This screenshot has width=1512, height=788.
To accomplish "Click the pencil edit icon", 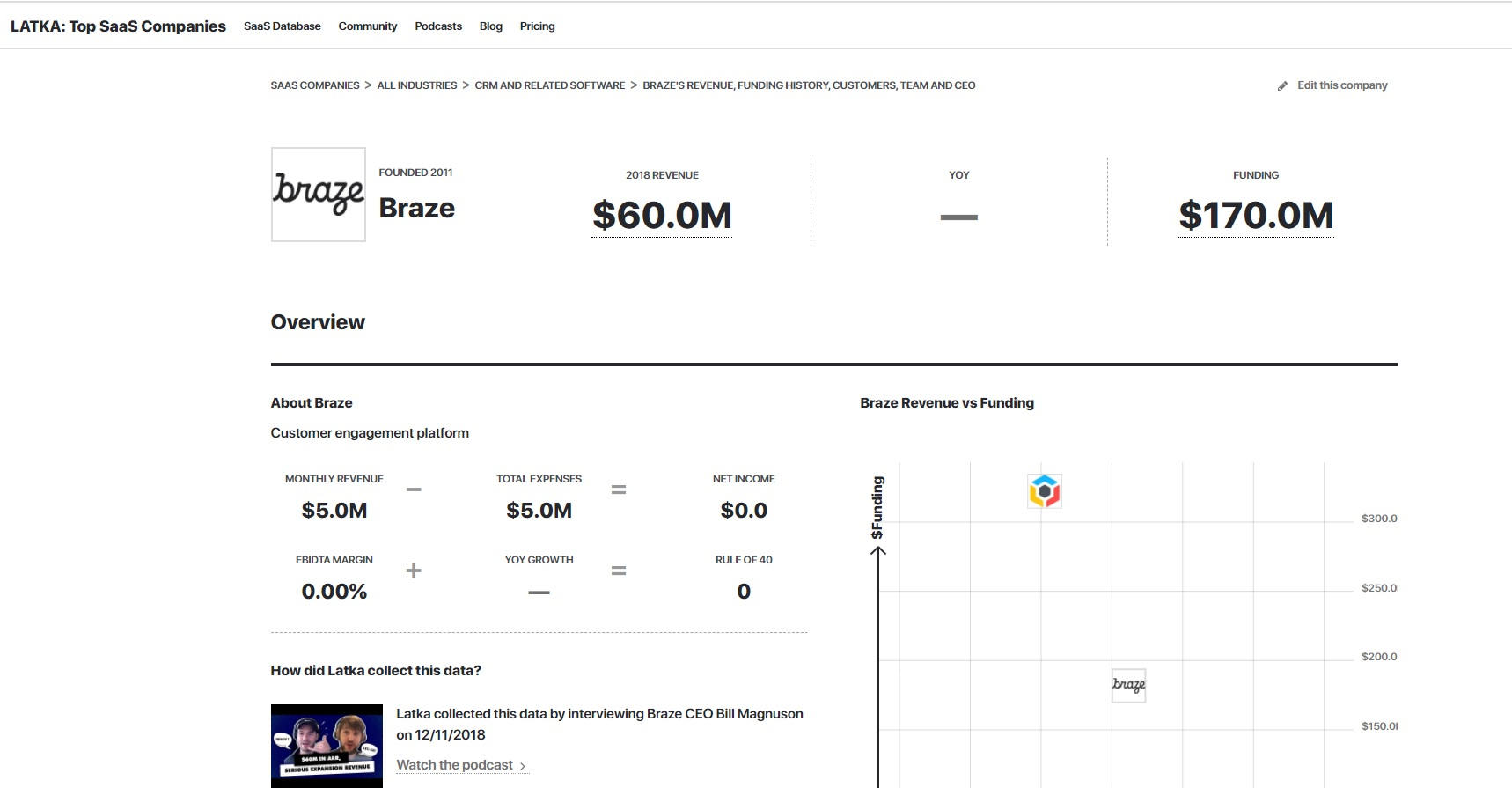I will tap(1282, 86).
